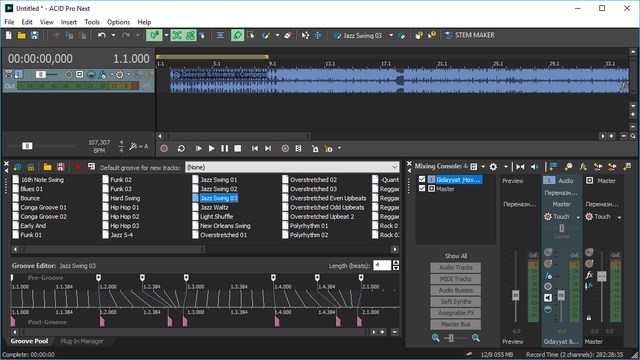
Task: Click the Master channel FX icon
Action: pos(589,276)
